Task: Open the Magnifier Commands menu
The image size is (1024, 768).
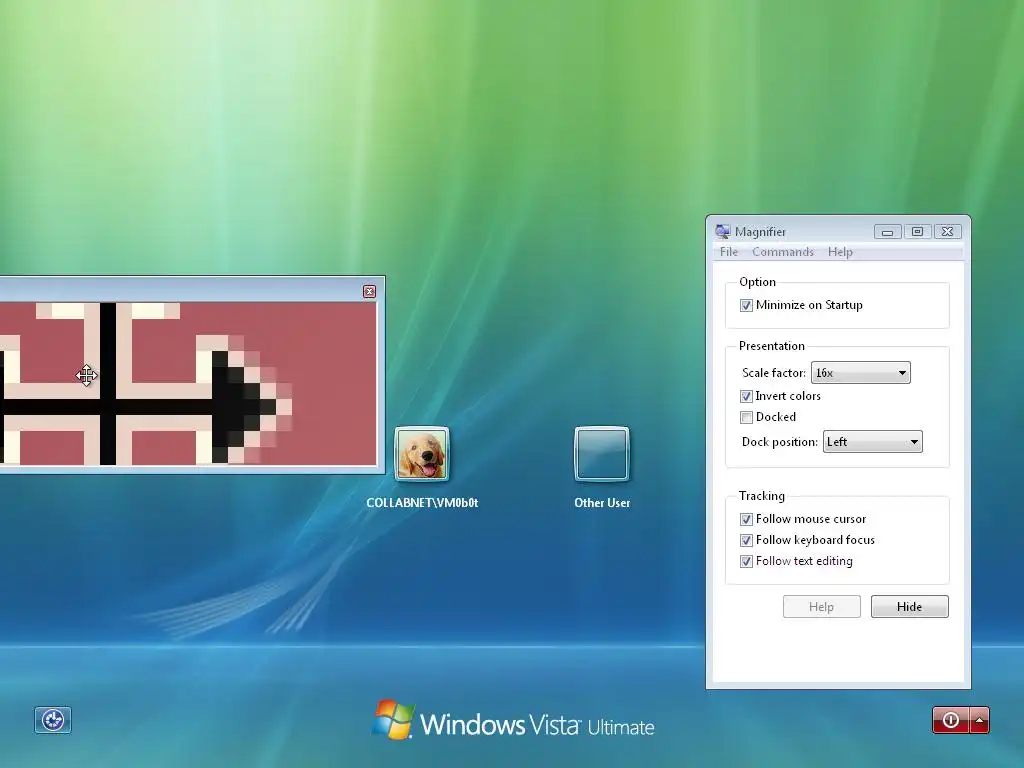Action: click(783, 252)
